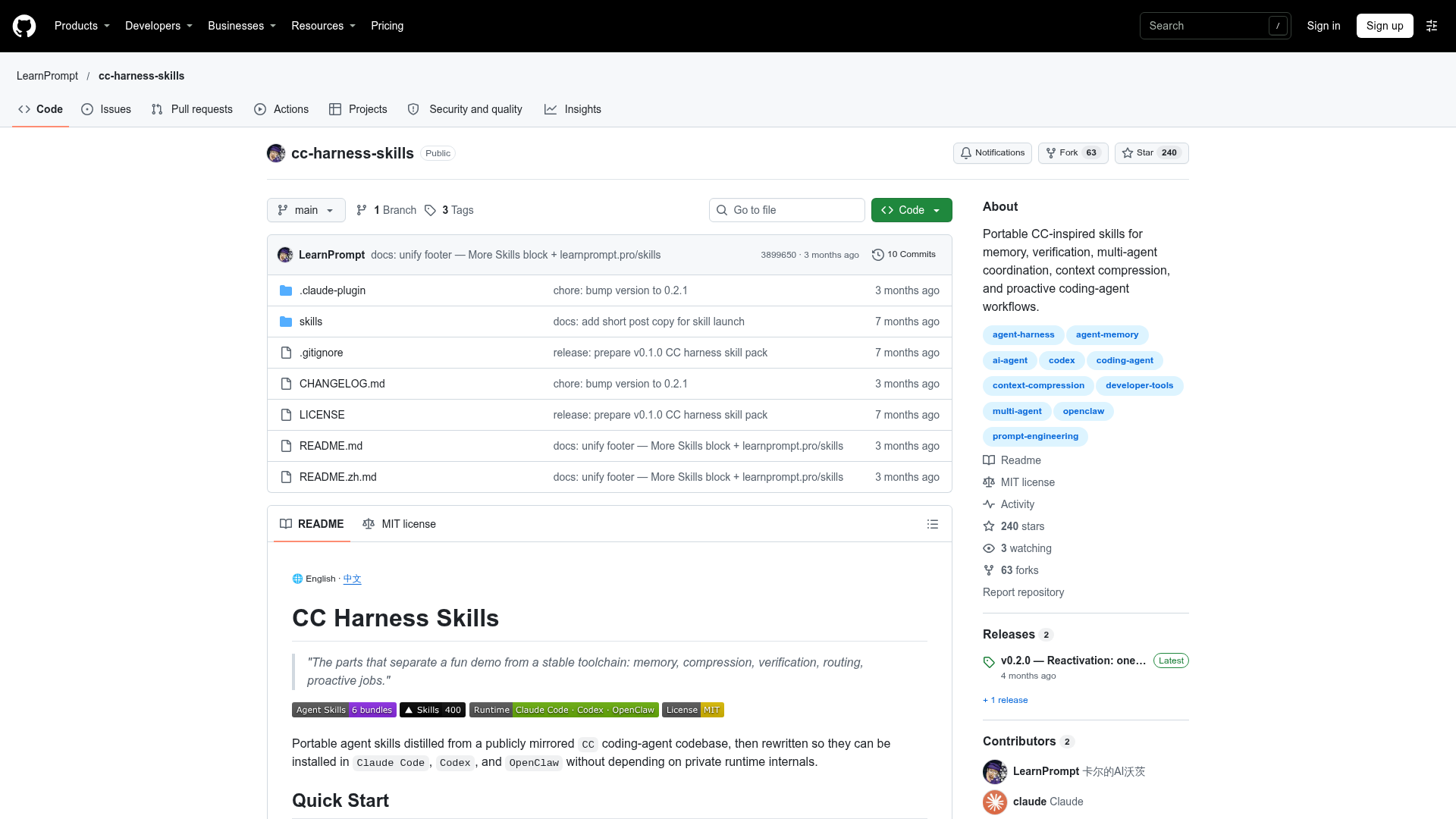Viewport: 1456px width, 819px height.
Task: Expand the Resources menu
Action: pos(323,26)
